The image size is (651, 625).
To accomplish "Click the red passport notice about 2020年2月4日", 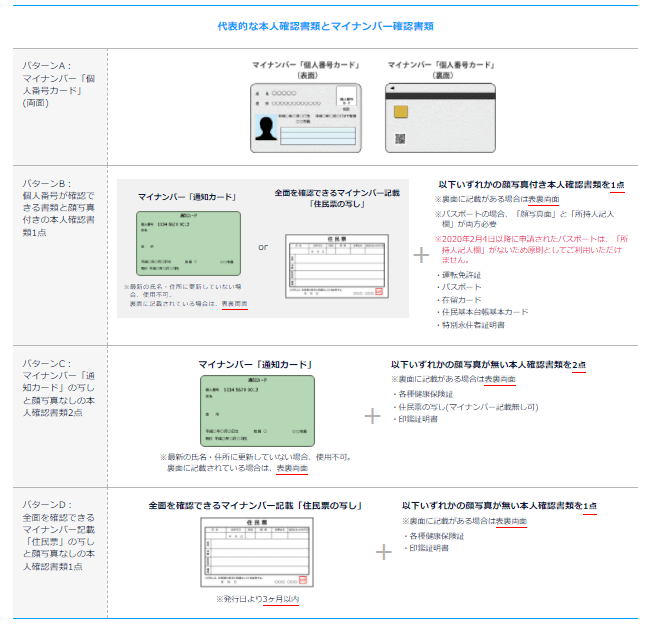I will 531,249.
